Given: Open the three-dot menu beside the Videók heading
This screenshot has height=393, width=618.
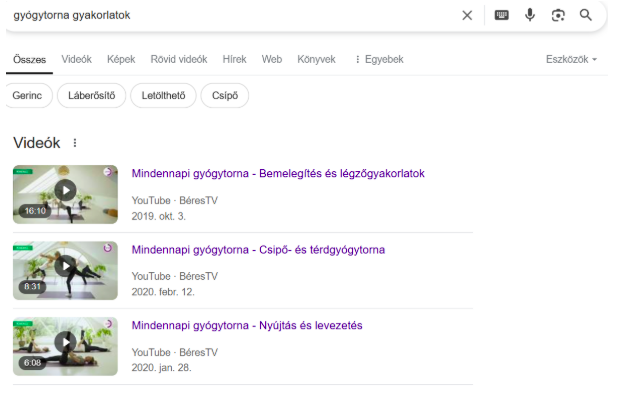Looking at the screenshot, I should pos(75,143).
